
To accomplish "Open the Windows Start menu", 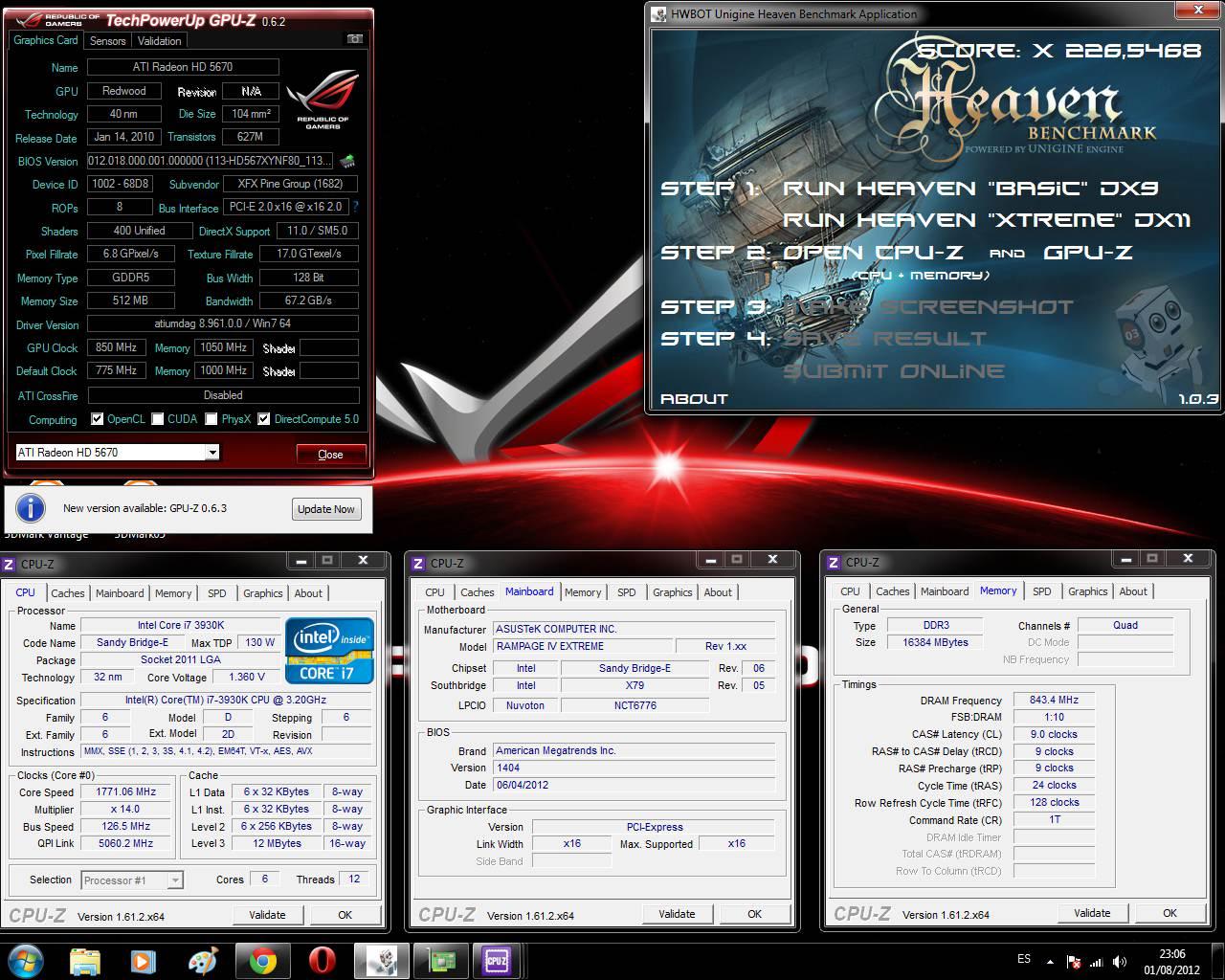I will [x=25, y=960].
